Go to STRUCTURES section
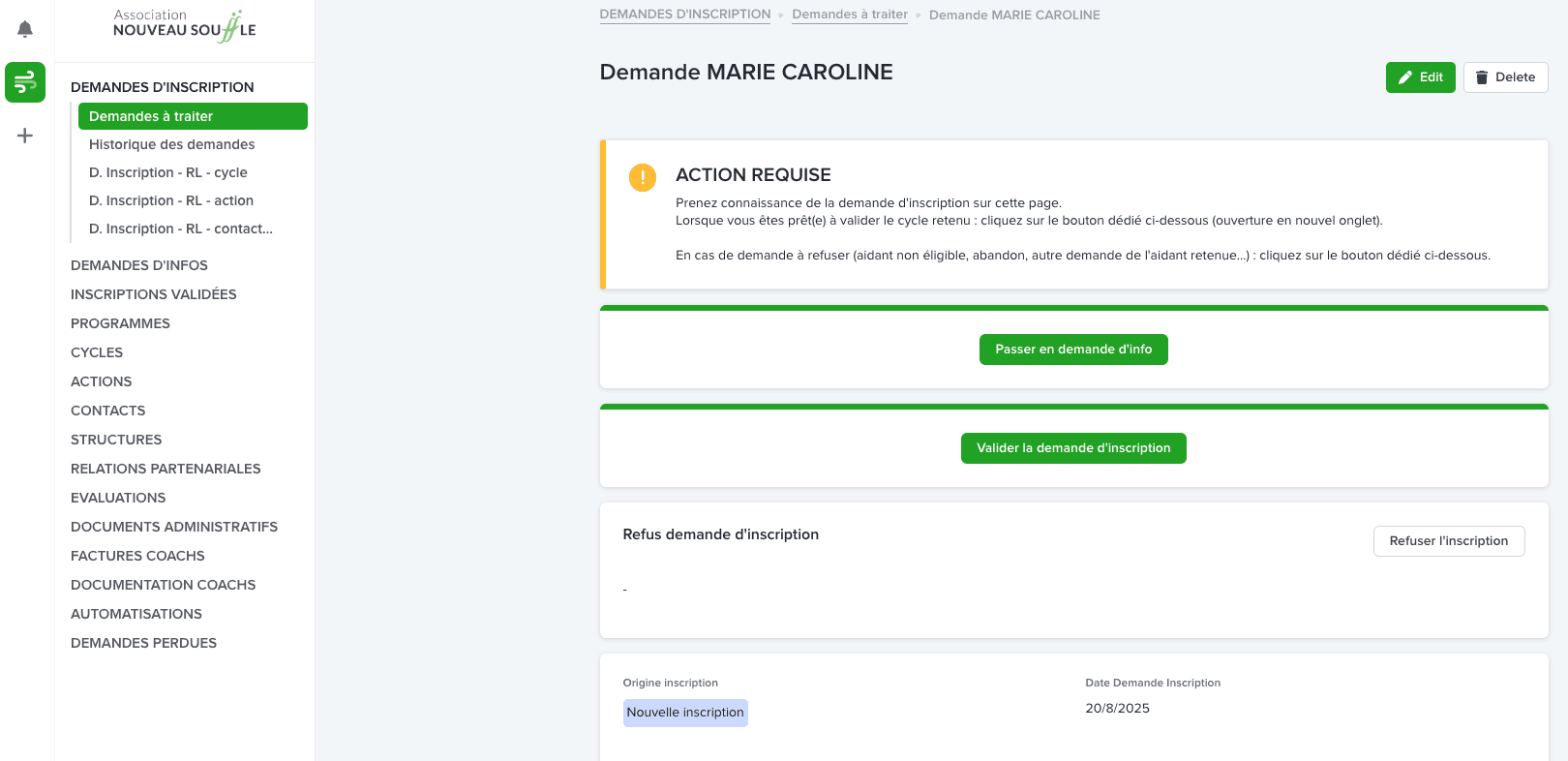1568x761 pixels. pos(116,440)
